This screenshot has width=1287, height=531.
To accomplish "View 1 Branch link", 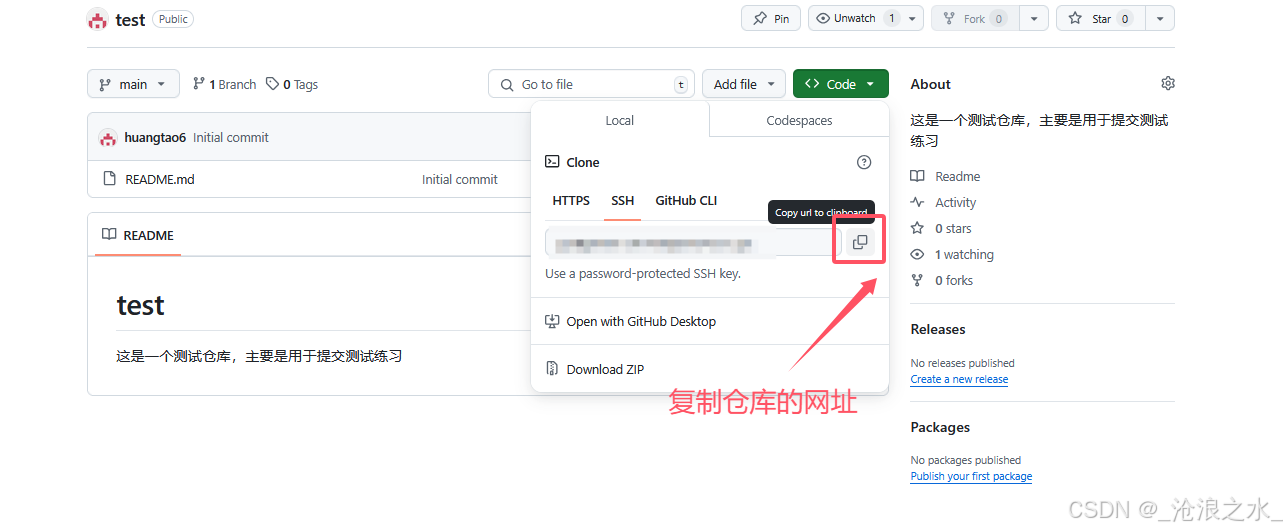I will [x=224, y=84].
